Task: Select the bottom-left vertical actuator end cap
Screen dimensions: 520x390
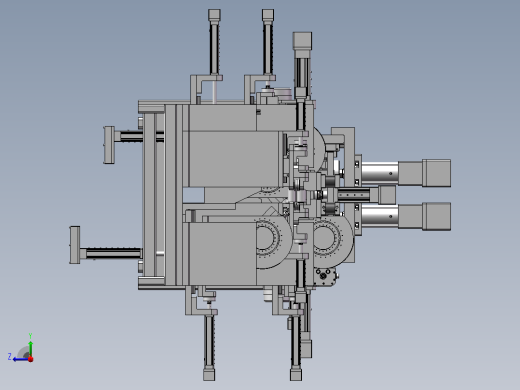Action: [209, 374]
